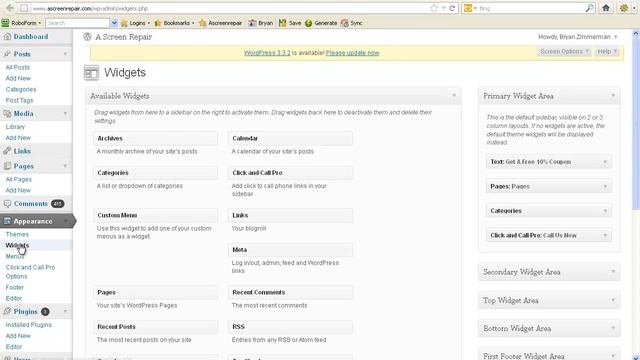Select the Recent Comments widget
The height and width of the screenshot is (360, 640).
(x=290, y=292)
